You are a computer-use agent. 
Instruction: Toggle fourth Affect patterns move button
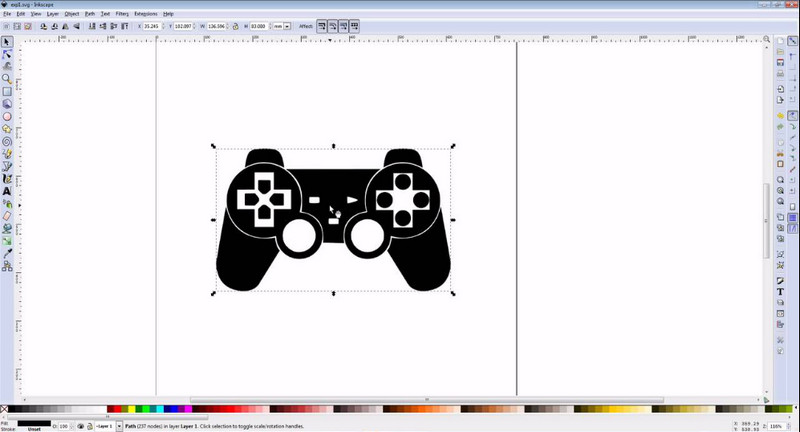coord(354,26)
